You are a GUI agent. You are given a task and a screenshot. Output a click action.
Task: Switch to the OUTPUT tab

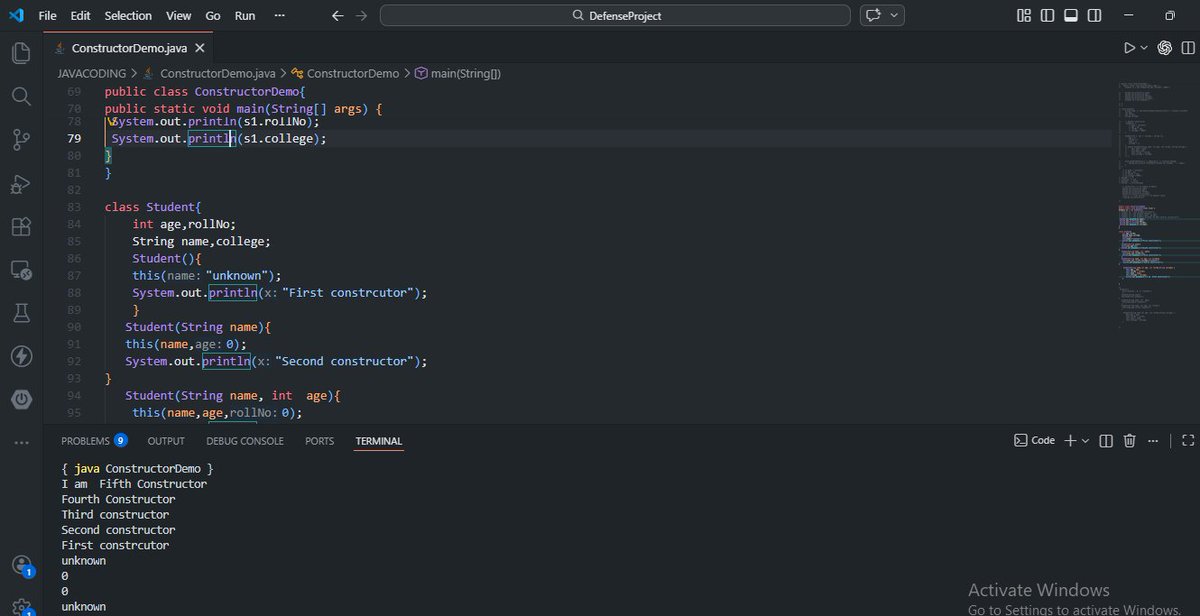click(x=166, y=441)
